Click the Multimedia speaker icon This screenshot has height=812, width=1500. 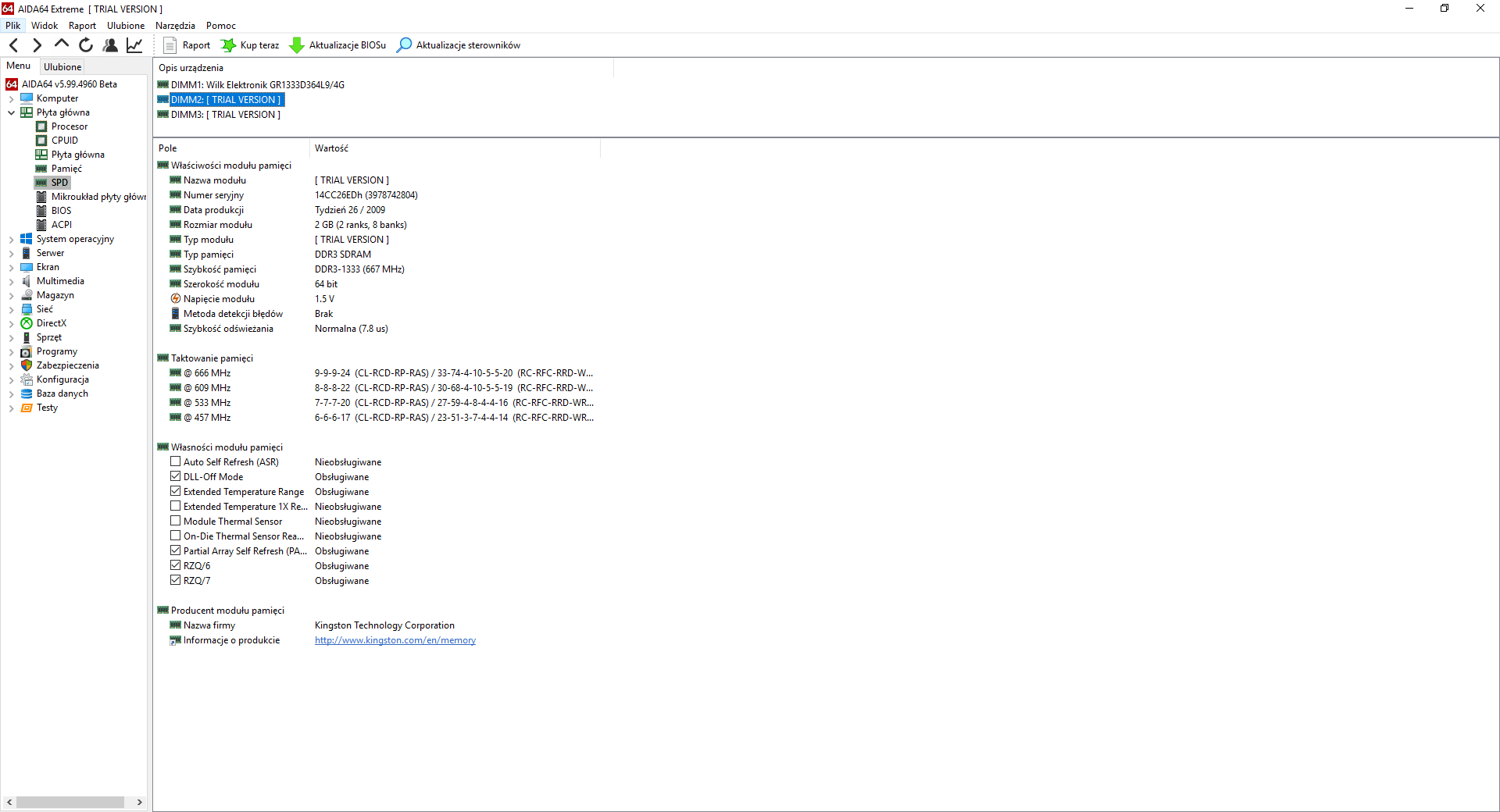(x=27, y=281)
